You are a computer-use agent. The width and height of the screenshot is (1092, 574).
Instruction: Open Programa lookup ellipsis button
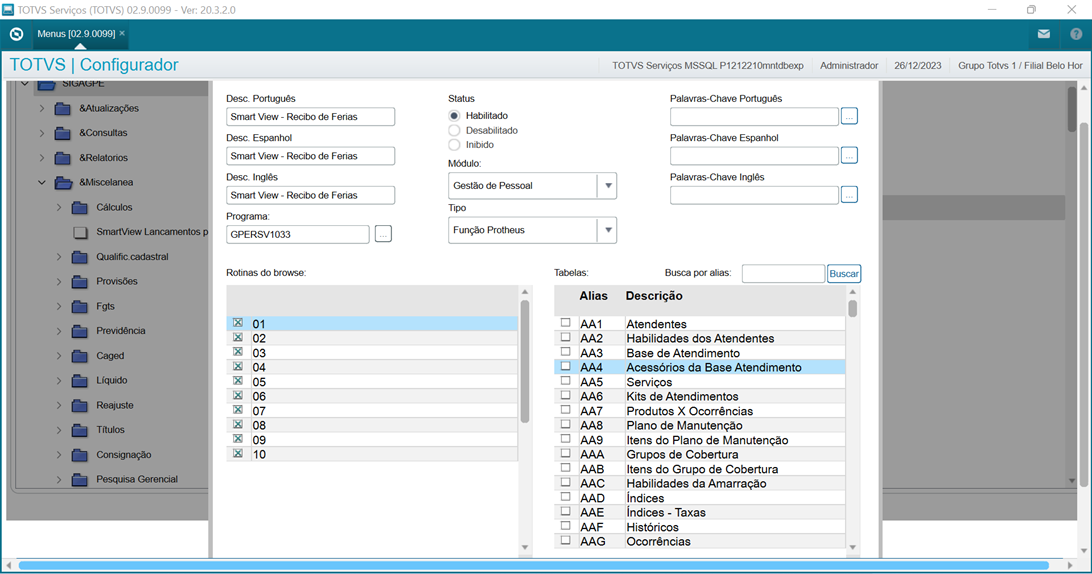coord(383,234)
